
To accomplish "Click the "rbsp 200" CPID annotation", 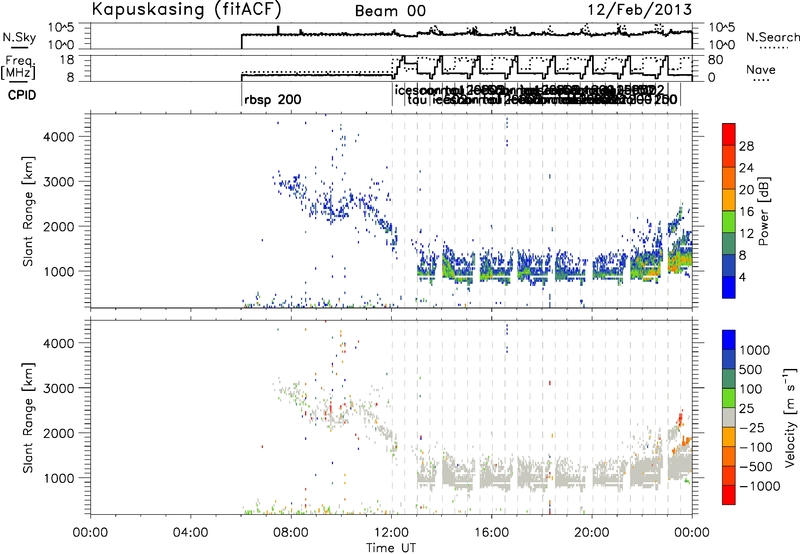I will 272,99.
